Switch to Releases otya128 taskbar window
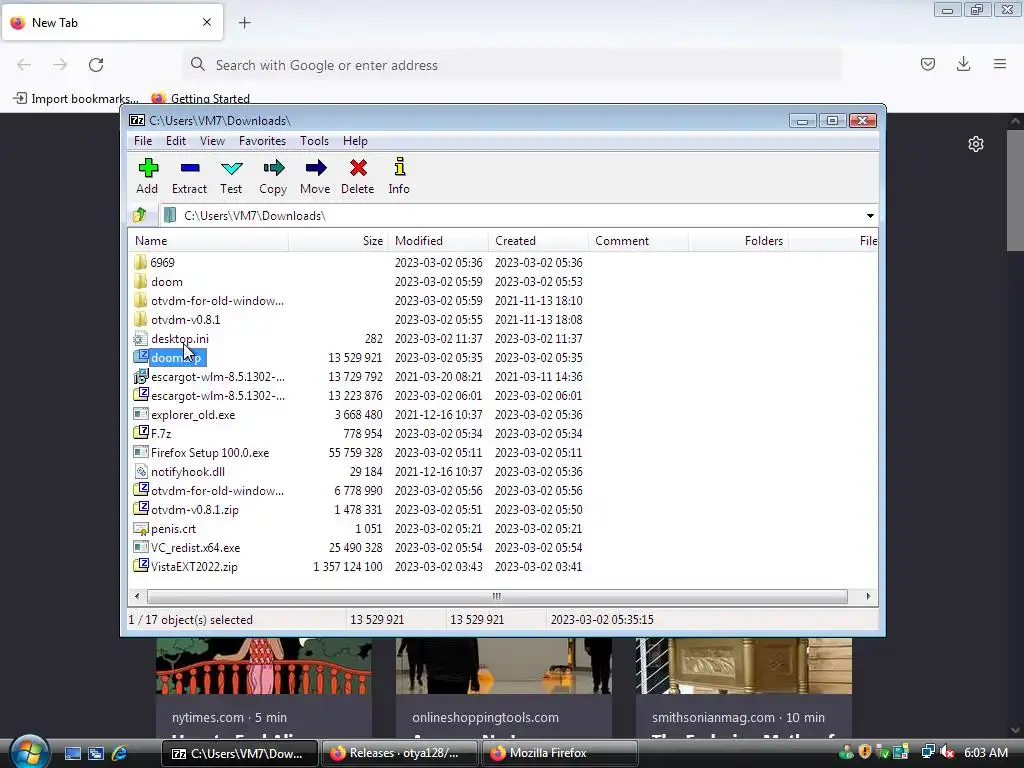This screenshot has width=1024, height=768. click(x=399, y=753)
